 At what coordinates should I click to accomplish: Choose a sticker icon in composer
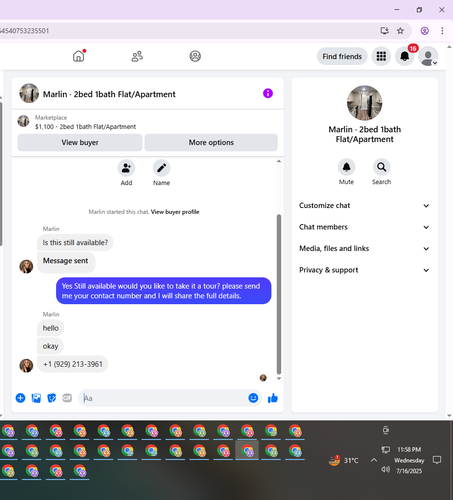(52, 398)
